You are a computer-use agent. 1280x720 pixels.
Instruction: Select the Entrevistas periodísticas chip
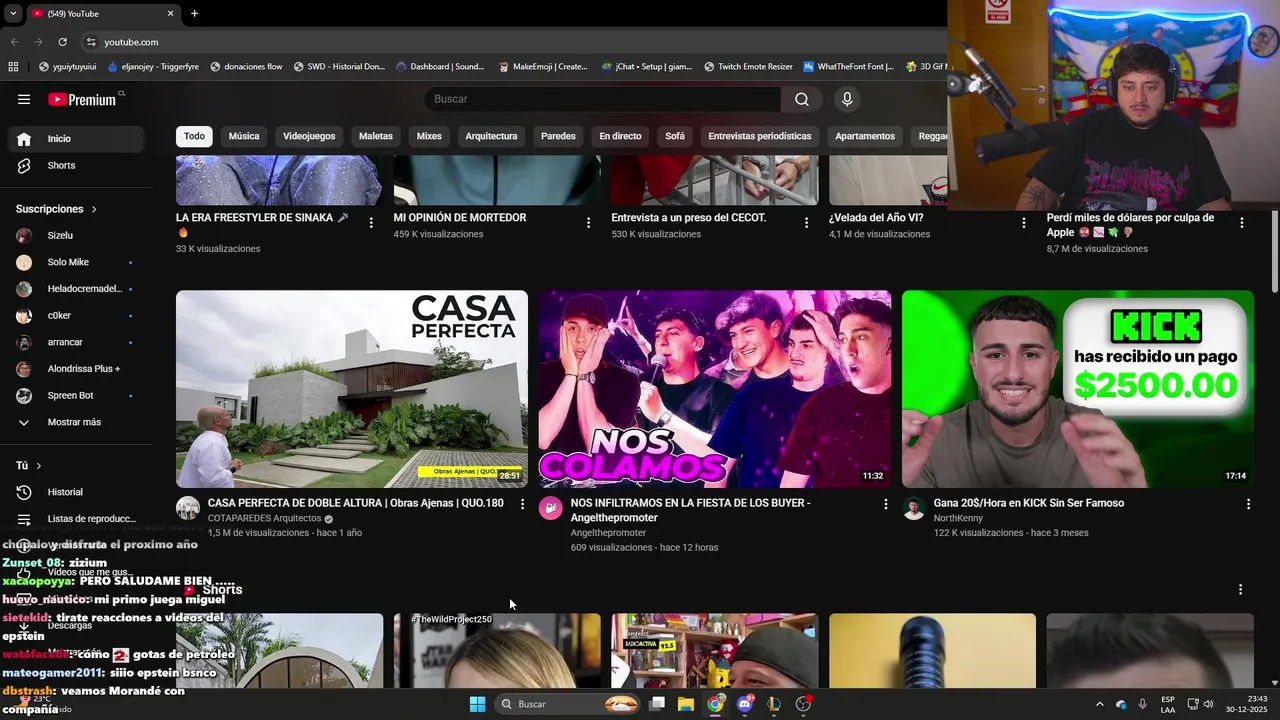[x=760, y=136]
